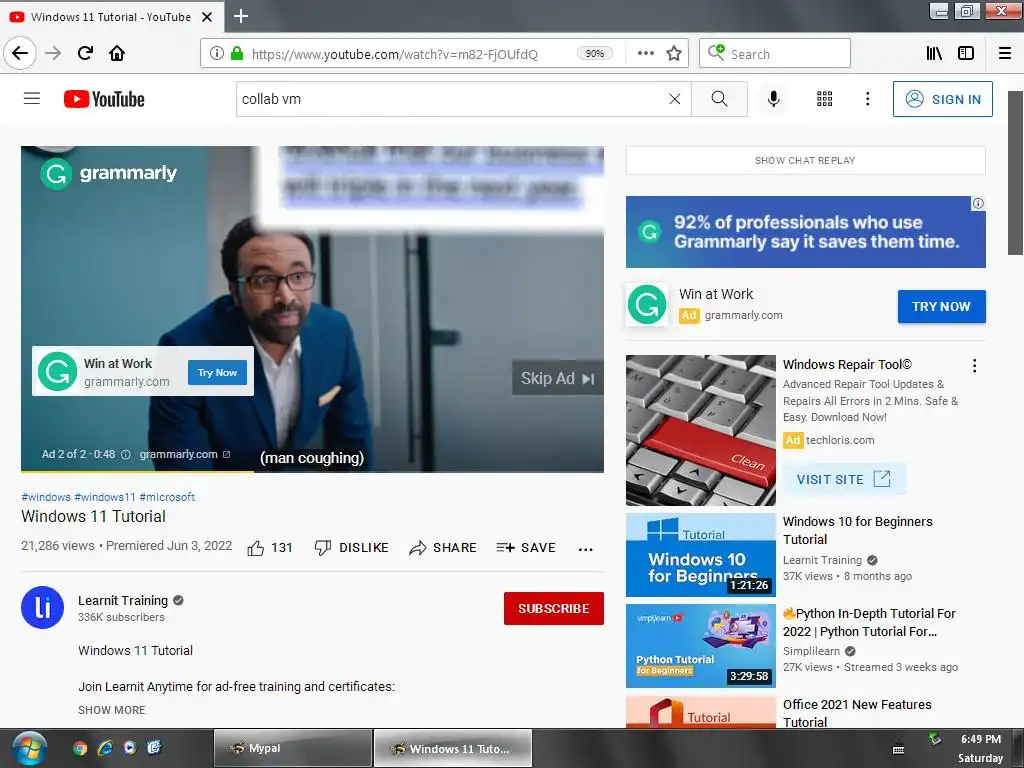Image resolution: width=1024 pixels, height=768 pixels.
Task: Click the green padlock security icon
Action: (237, 54)
